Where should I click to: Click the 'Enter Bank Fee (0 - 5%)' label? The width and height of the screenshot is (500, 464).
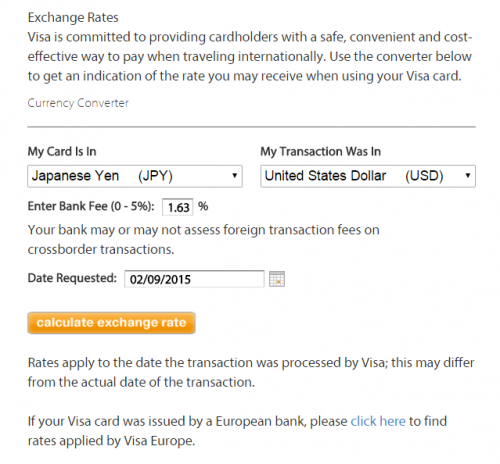[x=91, y=206]
